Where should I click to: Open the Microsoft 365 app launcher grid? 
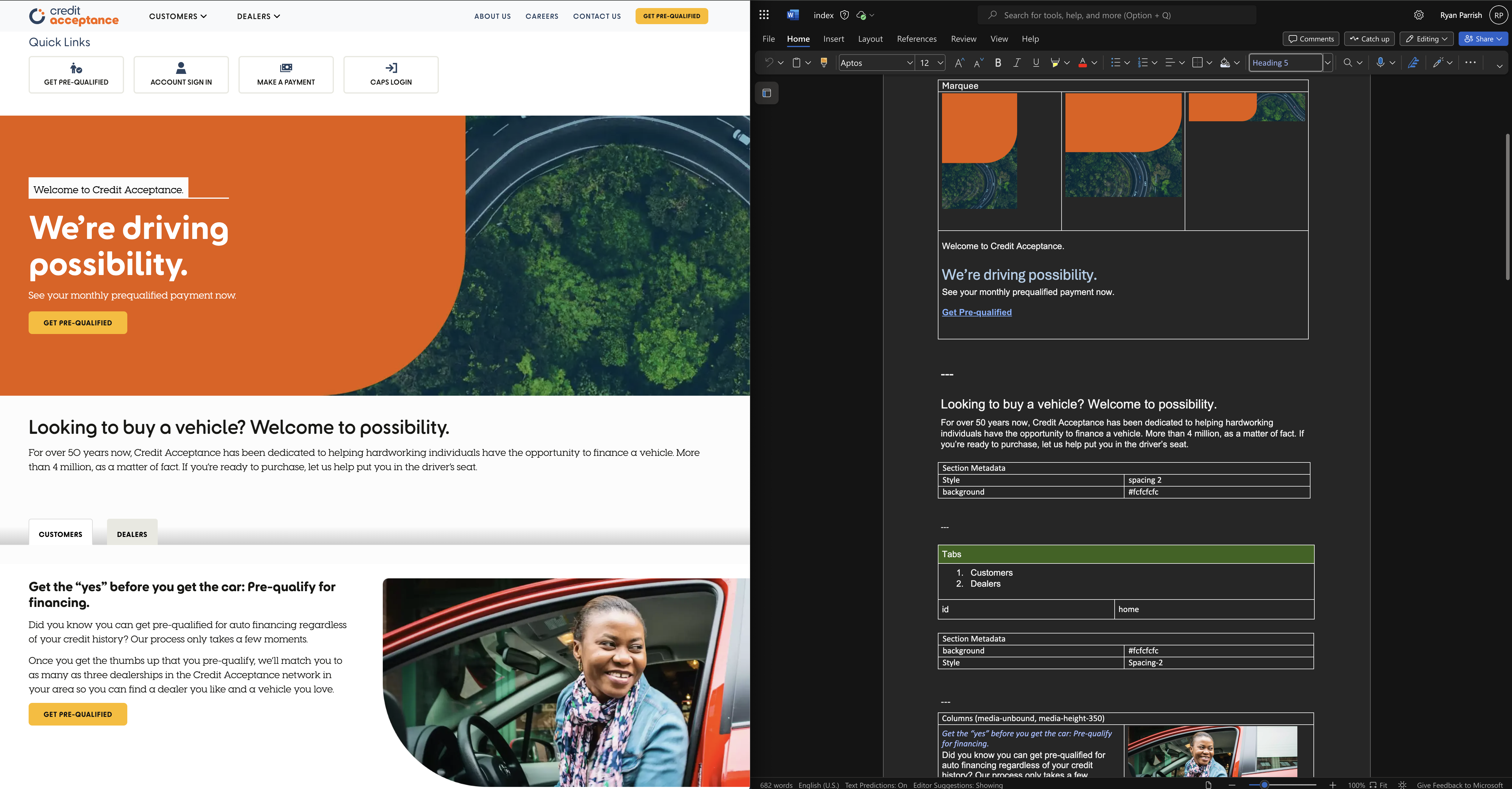(764, 15)
